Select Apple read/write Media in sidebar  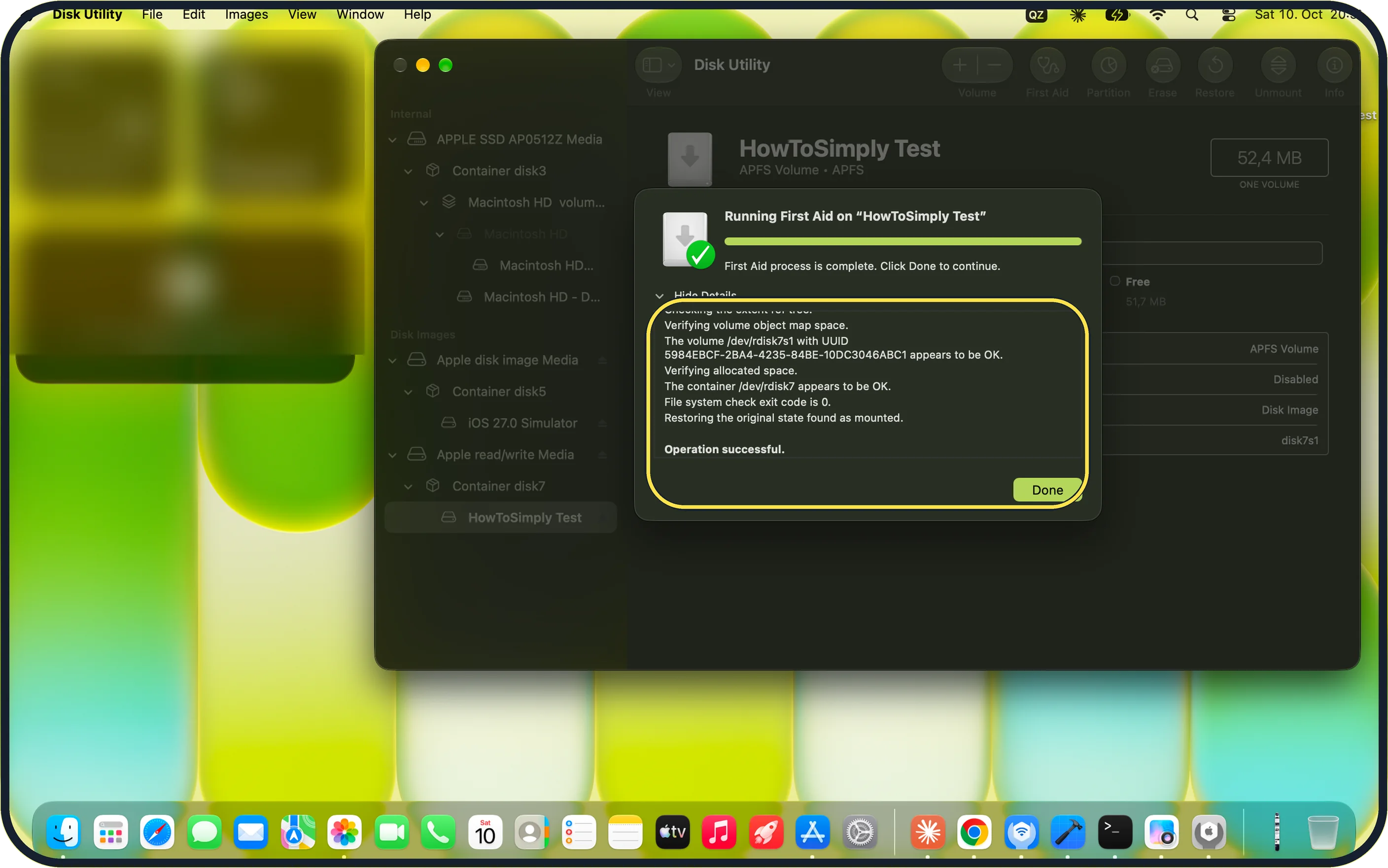501,455
